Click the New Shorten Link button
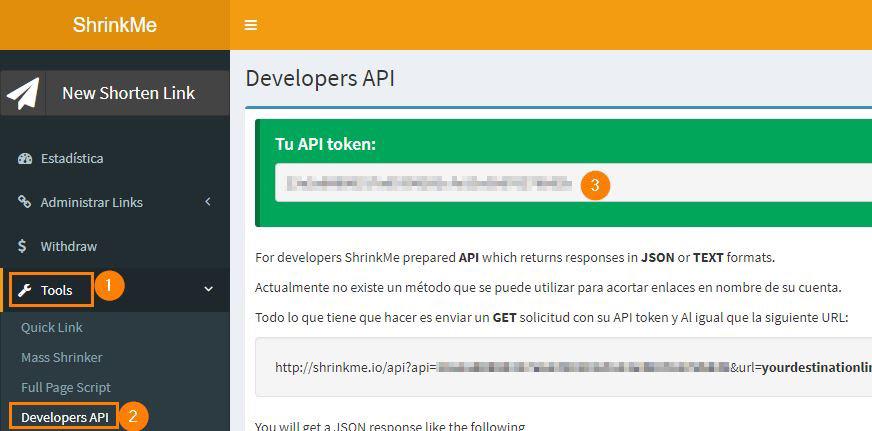872x431 pixels. point(115,93)
